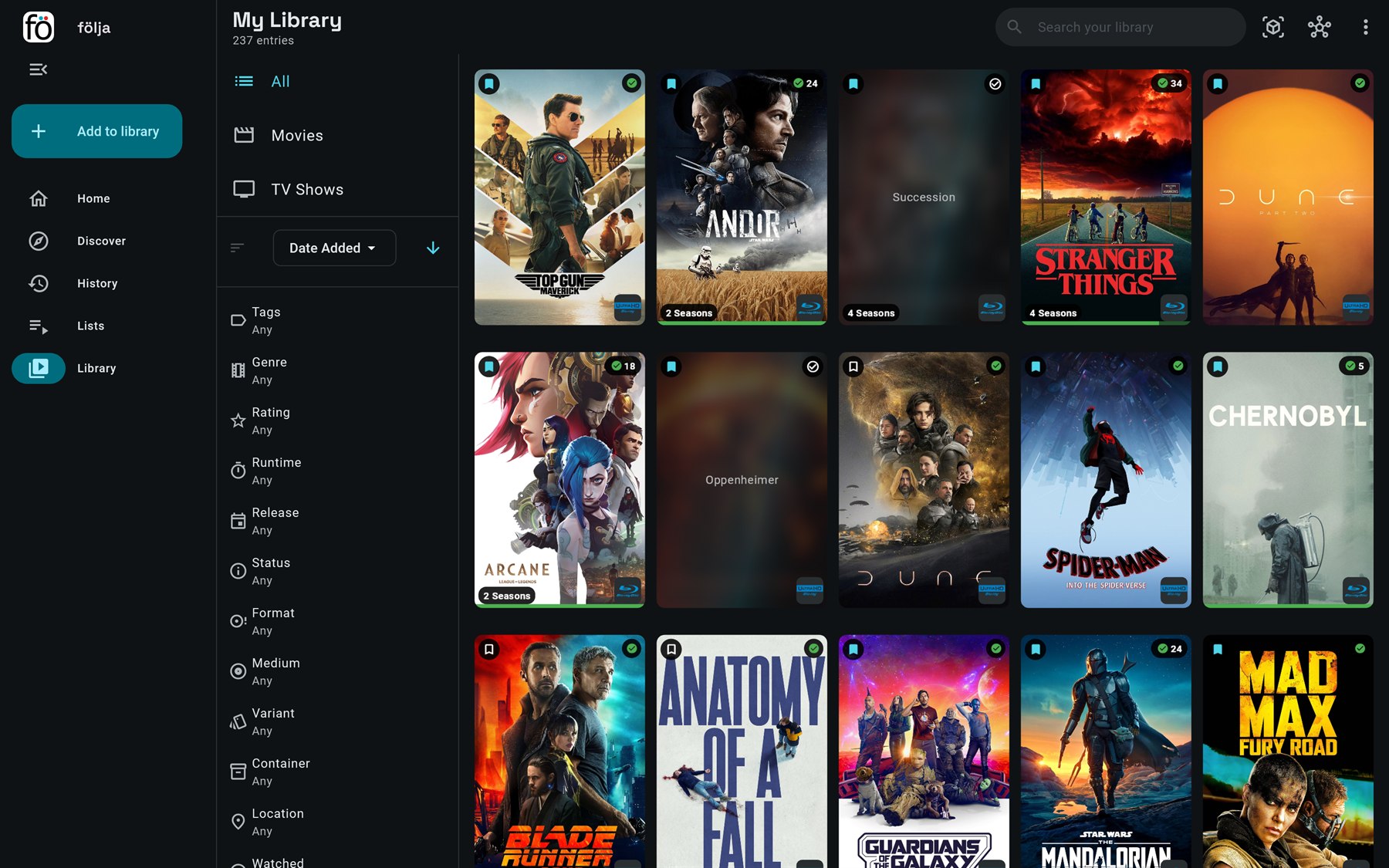Image resolution: width=1389 pixels, height=868 pixels.
Task: Open the graph network view icon
Action: [x=1320, y=27]
